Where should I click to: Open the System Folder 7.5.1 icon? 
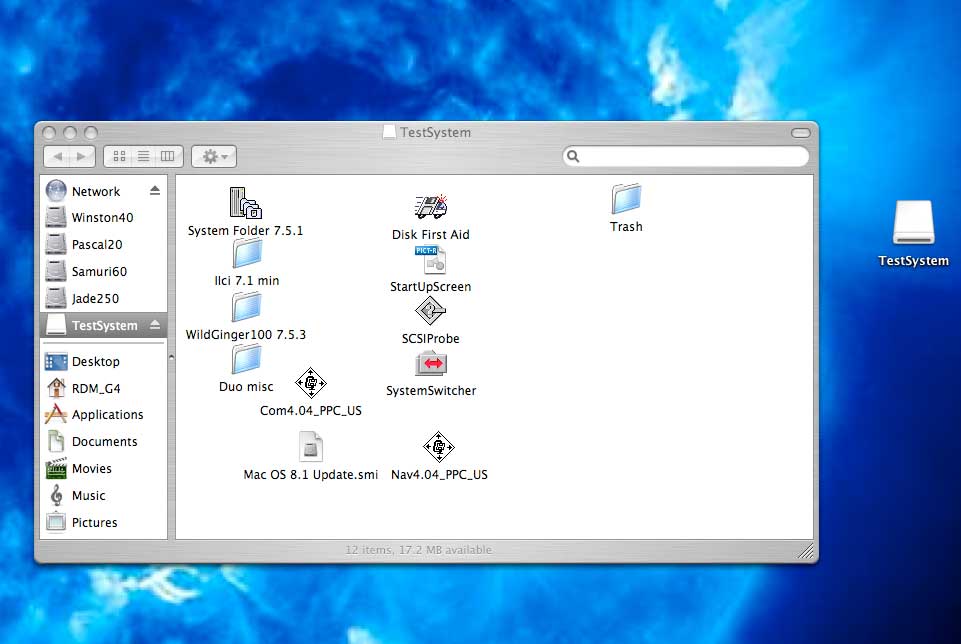[x=245, y=203]
